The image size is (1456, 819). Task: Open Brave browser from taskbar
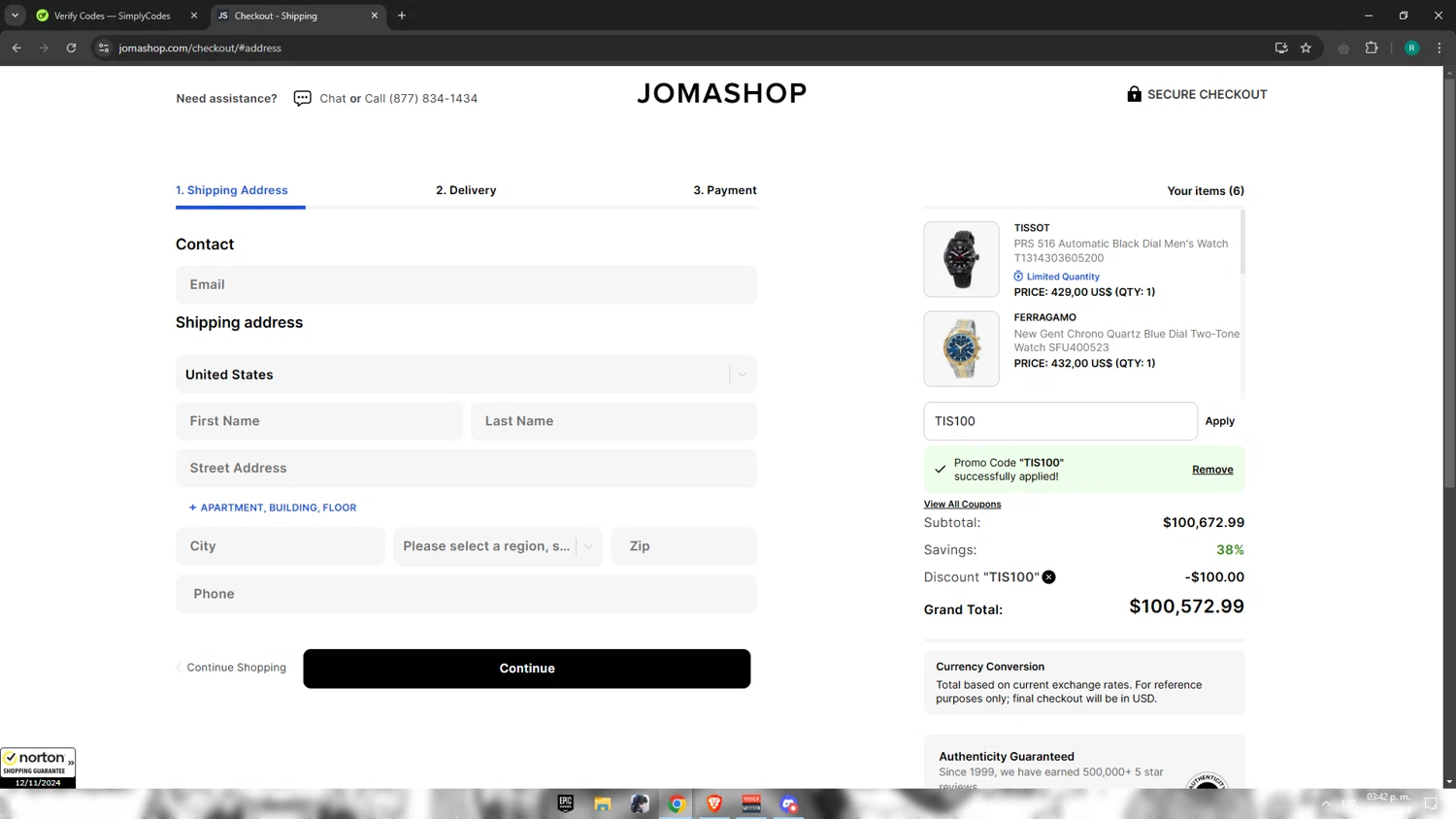714,803
